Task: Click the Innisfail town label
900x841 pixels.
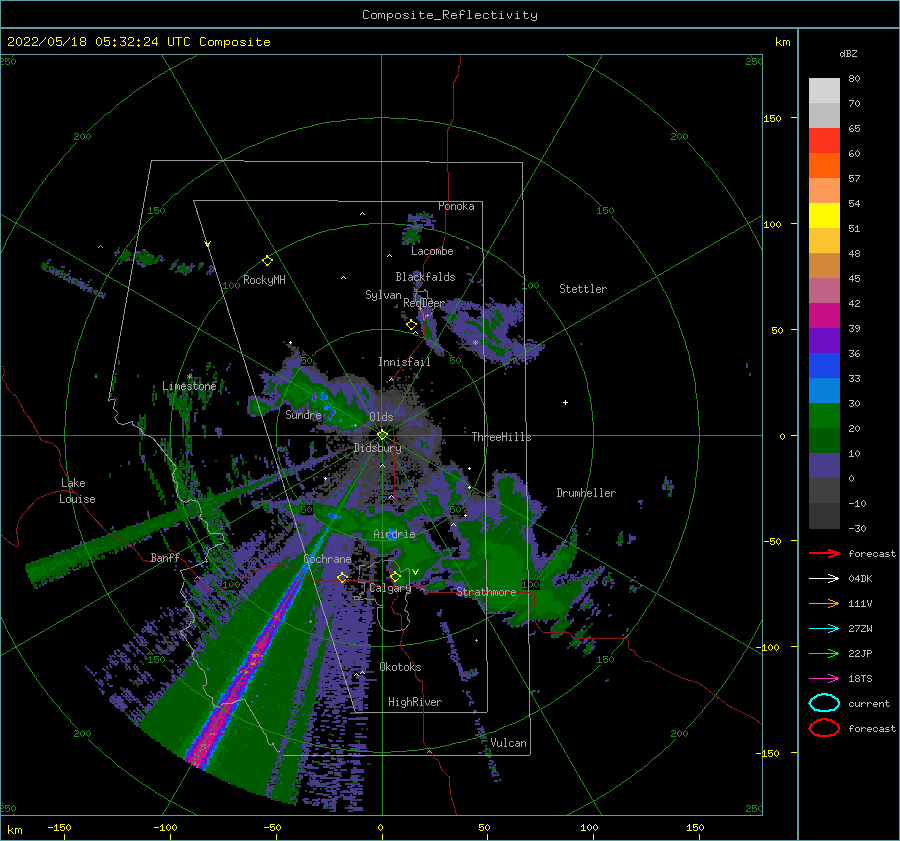Action: (x=404, y=362)
